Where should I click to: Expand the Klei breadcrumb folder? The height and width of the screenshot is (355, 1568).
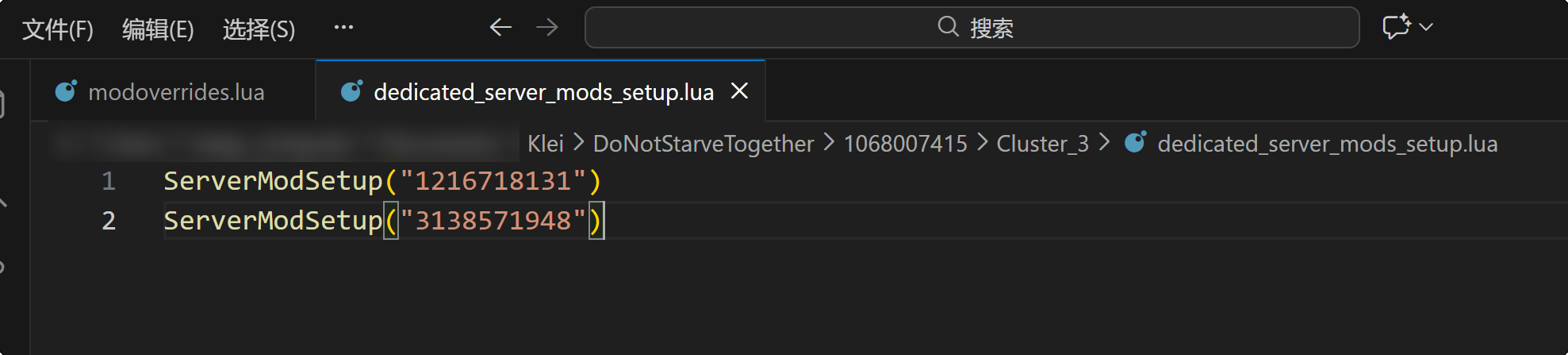coord(546,144)
